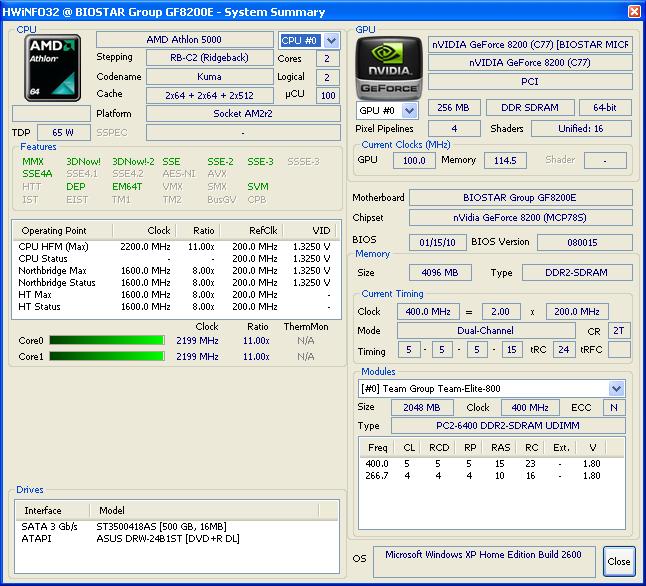Click the Close button

coord(619,561)
